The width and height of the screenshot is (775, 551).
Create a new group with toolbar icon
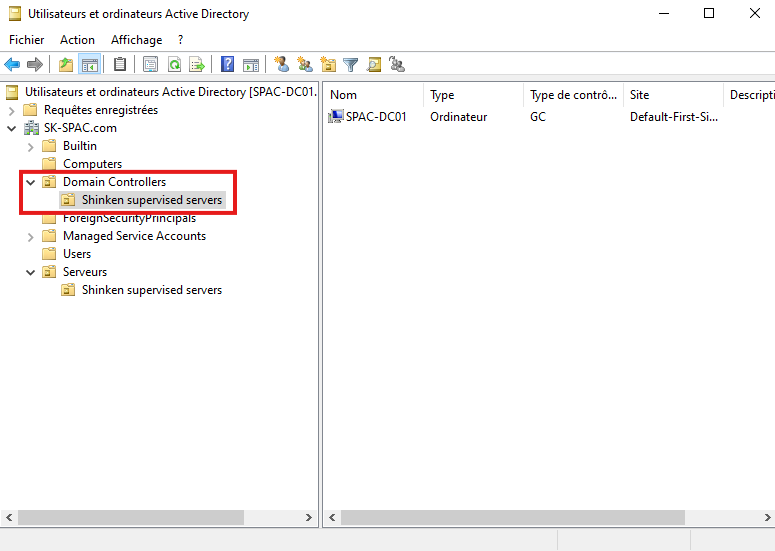304,65
